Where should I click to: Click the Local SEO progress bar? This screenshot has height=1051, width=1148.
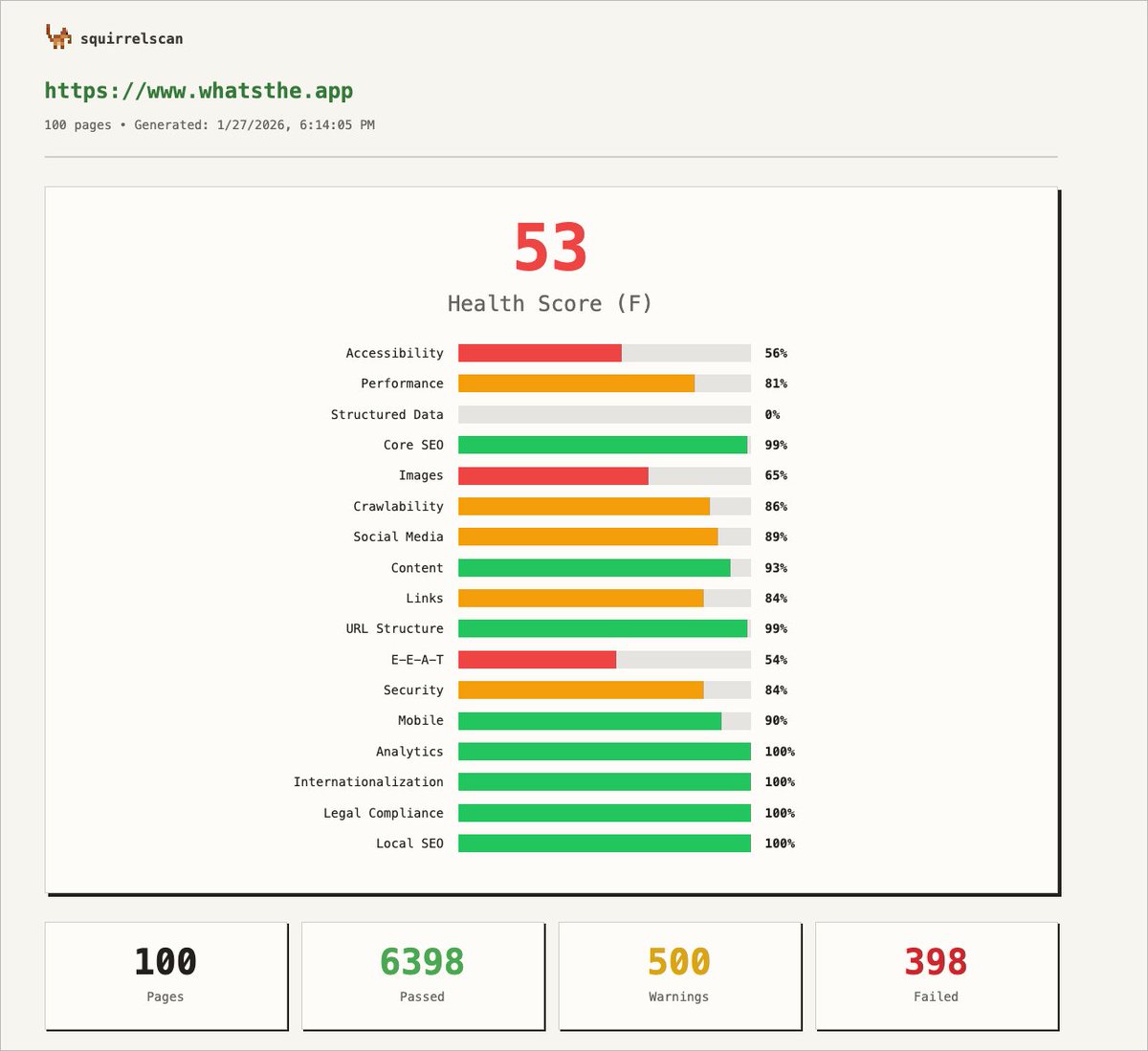point(605,843)
